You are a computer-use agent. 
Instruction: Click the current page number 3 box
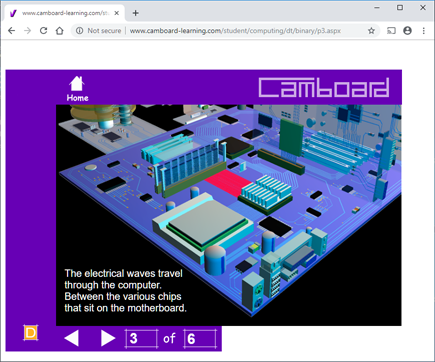pyautogui.click(x=141, y=339)
